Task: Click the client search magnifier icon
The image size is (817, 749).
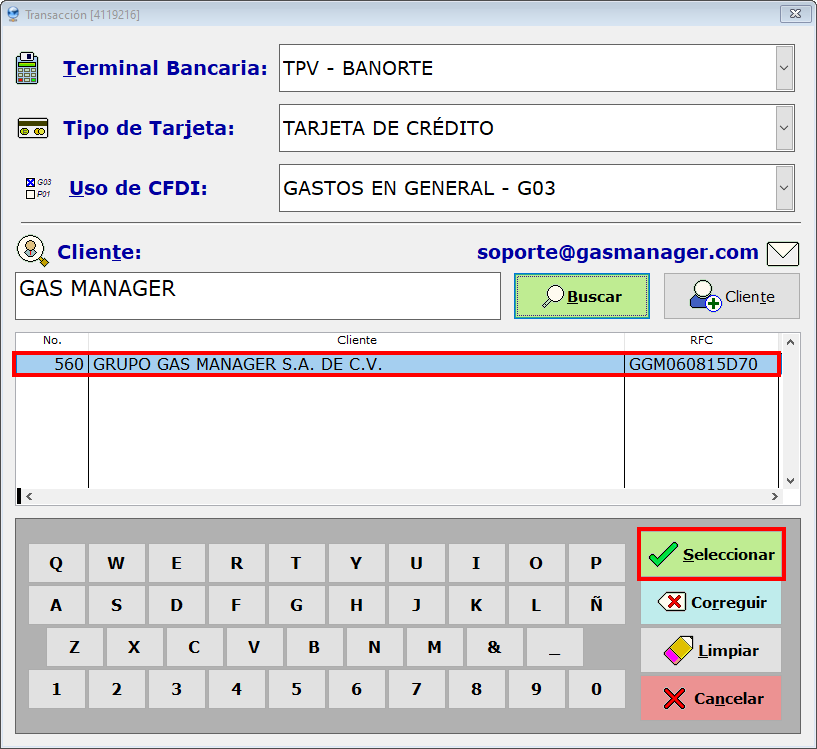Action: click(33, 251)
